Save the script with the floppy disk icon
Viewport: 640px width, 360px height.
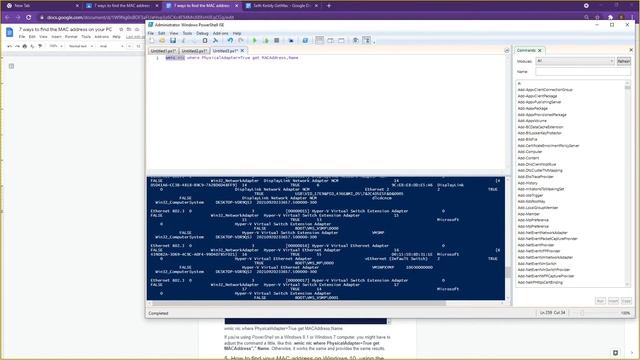(173, 41)
